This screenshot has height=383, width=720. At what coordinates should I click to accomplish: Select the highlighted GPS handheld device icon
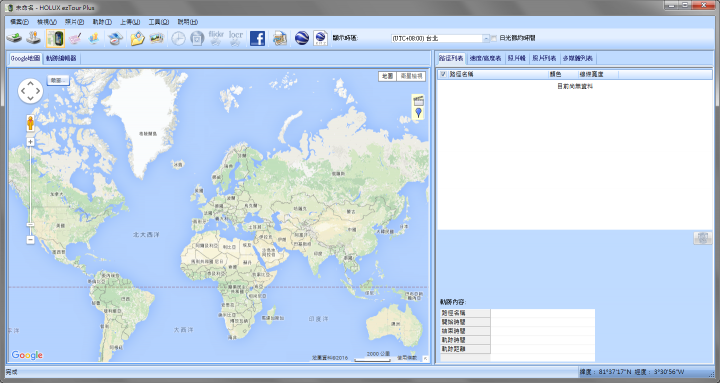point(55,38)
